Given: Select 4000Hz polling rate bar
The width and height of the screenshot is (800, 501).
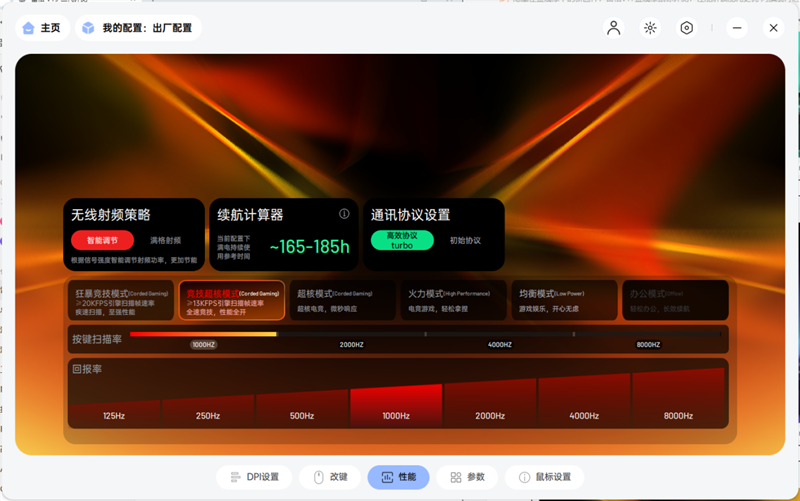Looking at the screenshot, I should (584, 400).
